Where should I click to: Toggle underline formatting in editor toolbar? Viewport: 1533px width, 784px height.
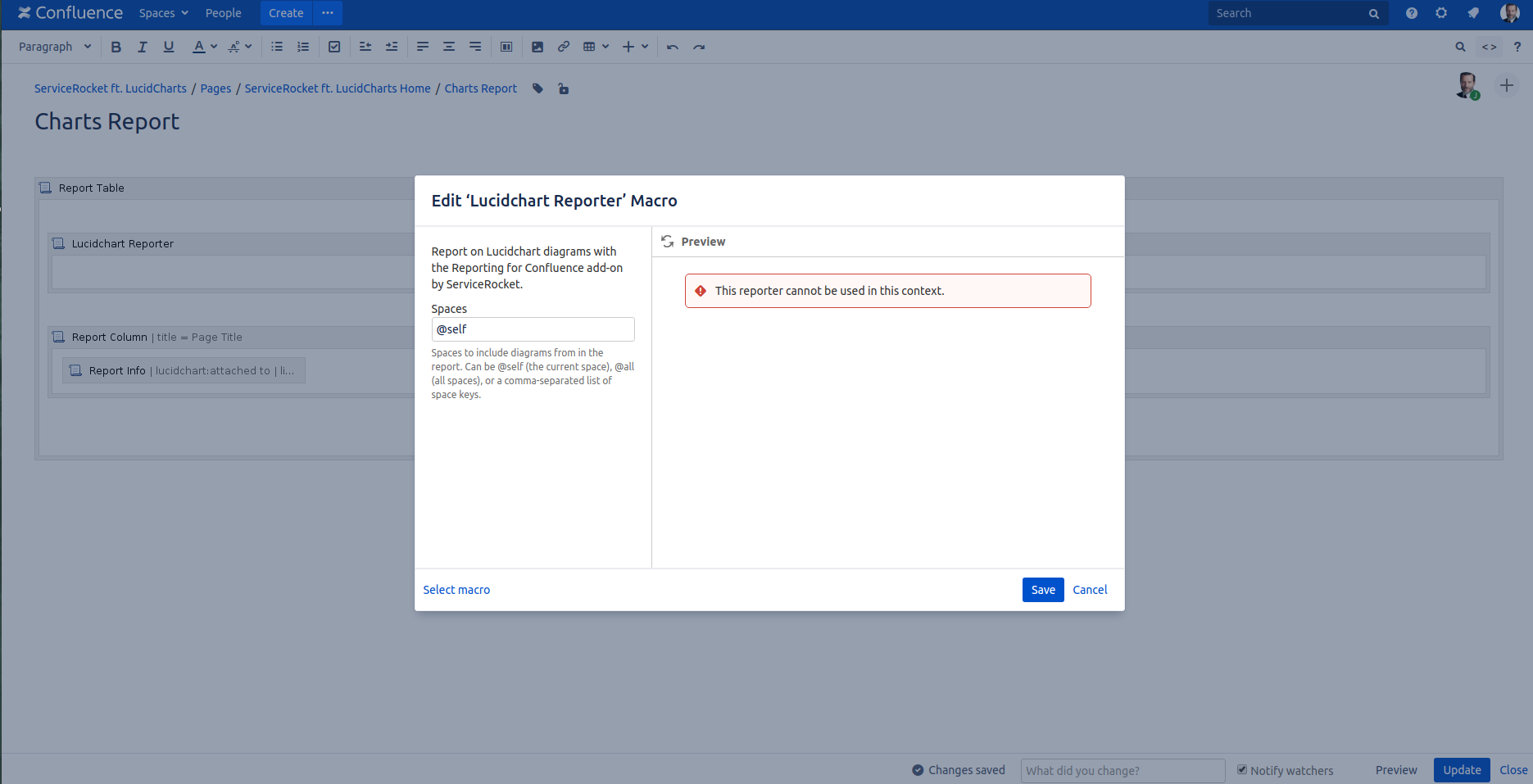[x=169, y=47]
